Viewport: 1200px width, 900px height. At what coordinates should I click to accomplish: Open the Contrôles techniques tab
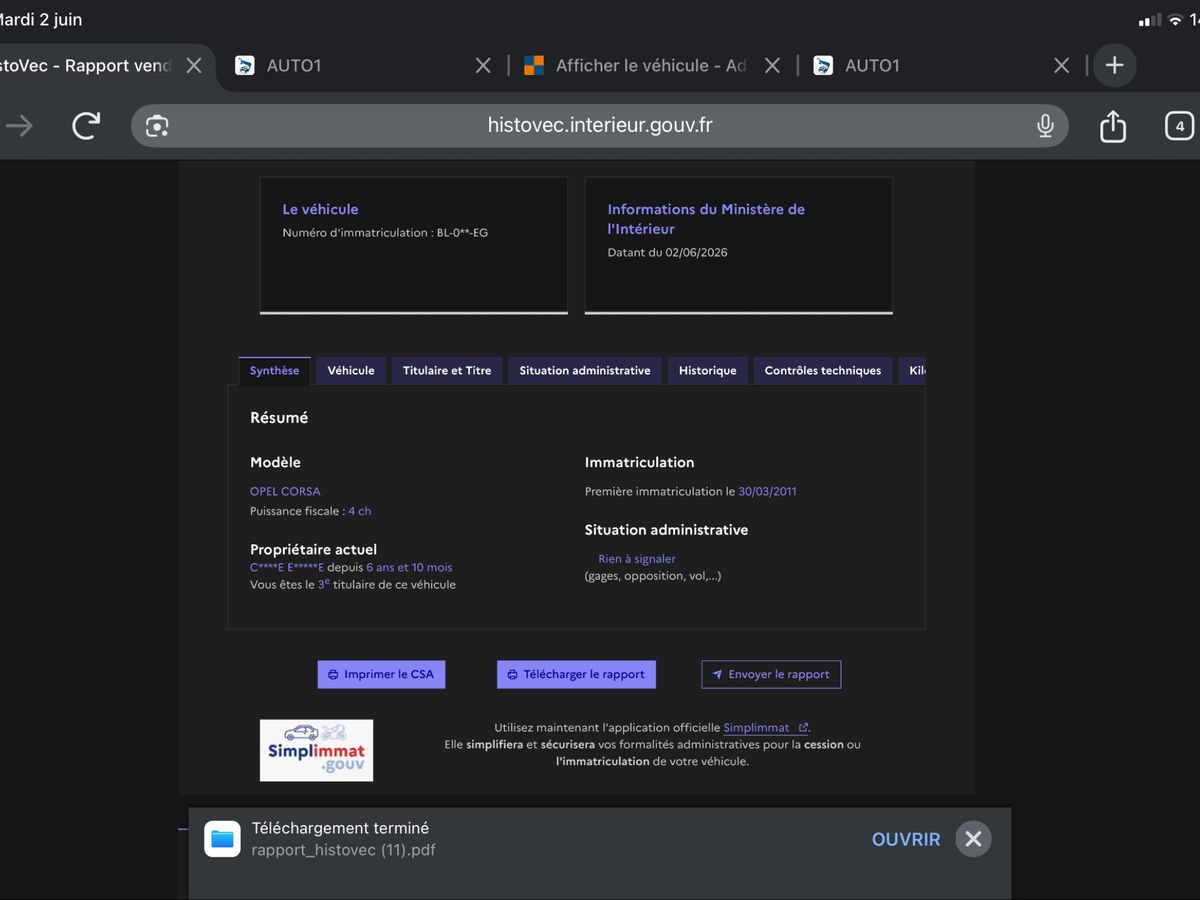tap(823, 370)
